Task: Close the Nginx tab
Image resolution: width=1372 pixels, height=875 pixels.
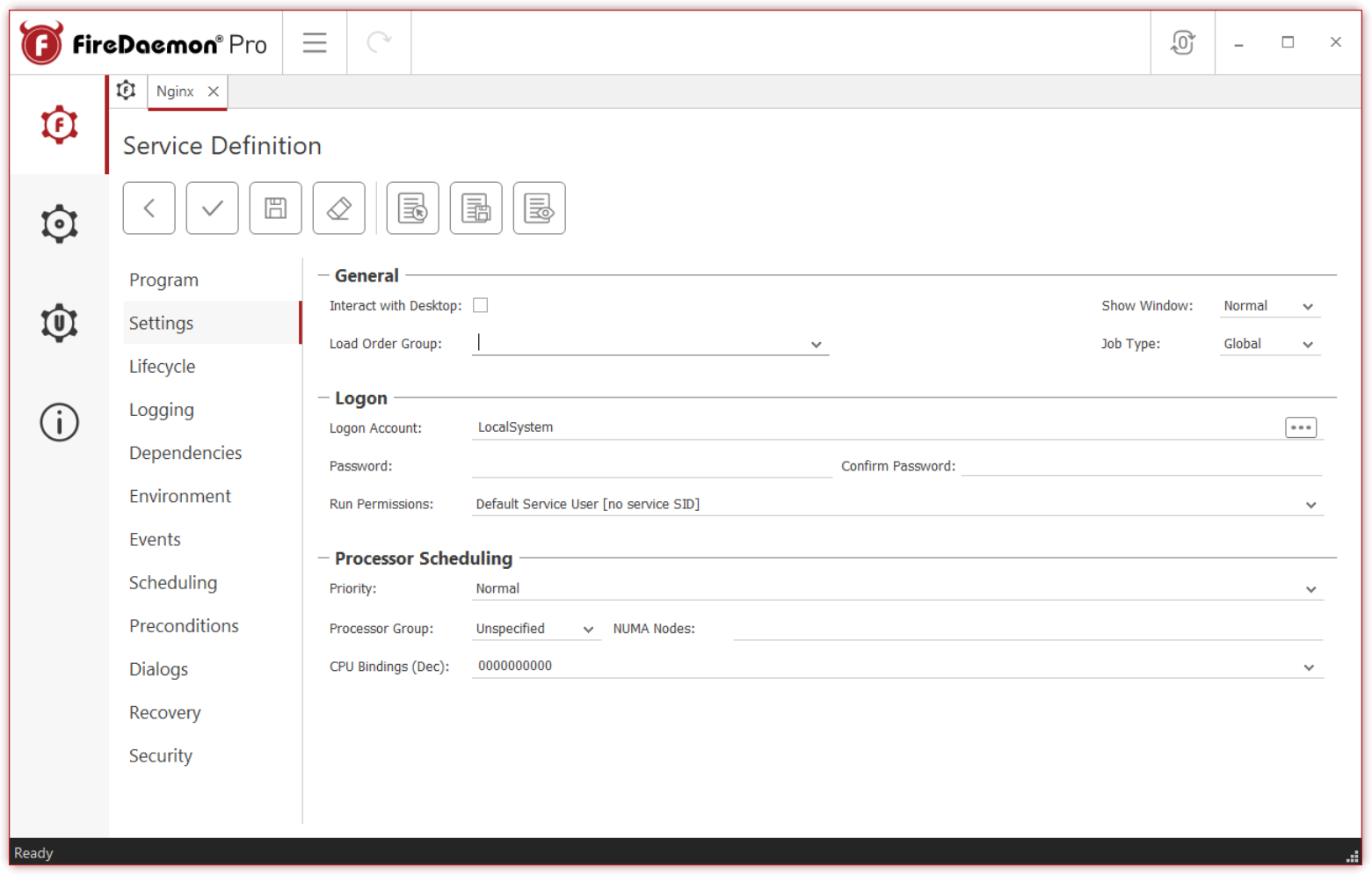Action: click(214, 91)
